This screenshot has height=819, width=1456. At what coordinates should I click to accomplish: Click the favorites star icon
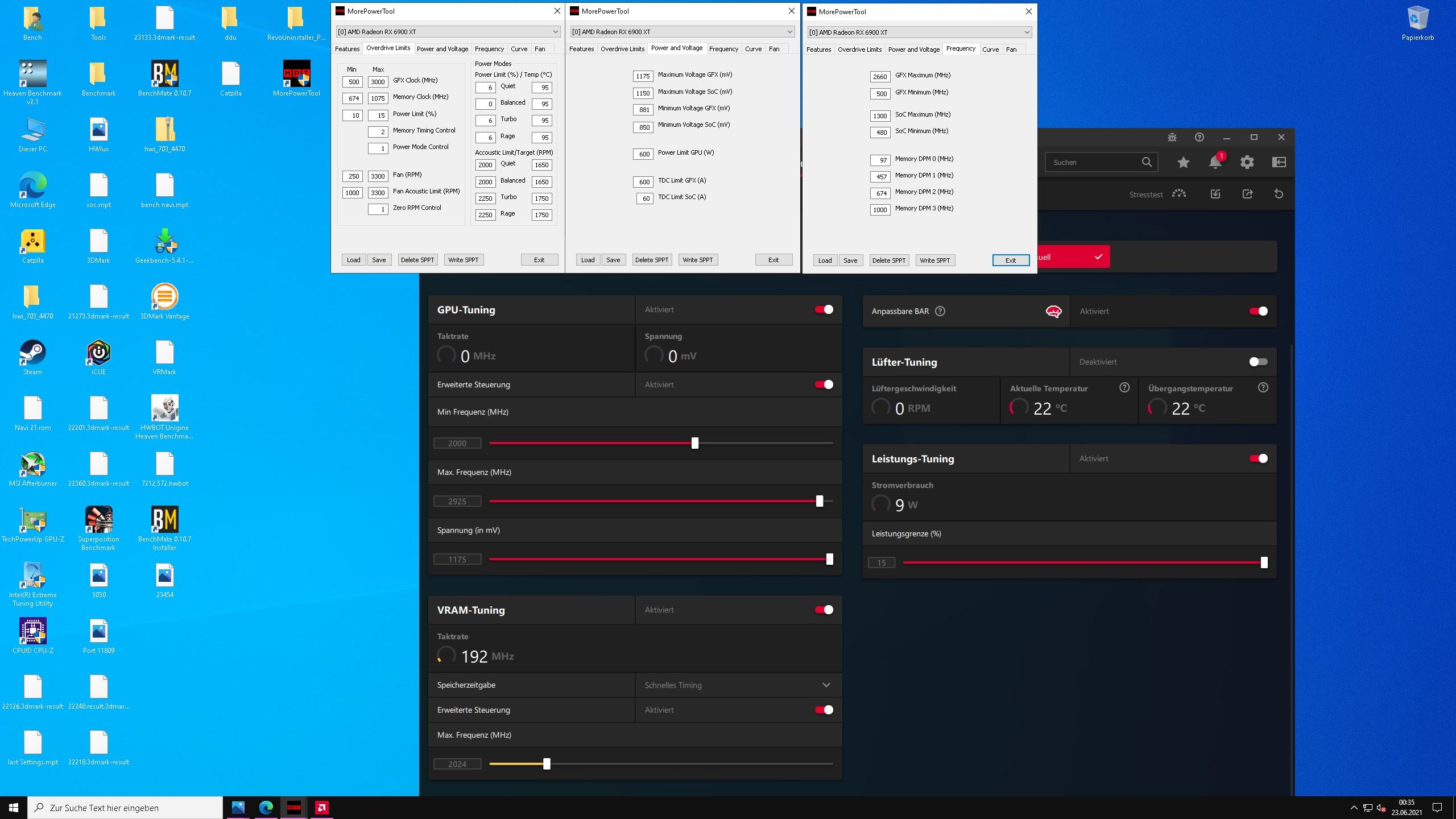[x=1183, y=162]
